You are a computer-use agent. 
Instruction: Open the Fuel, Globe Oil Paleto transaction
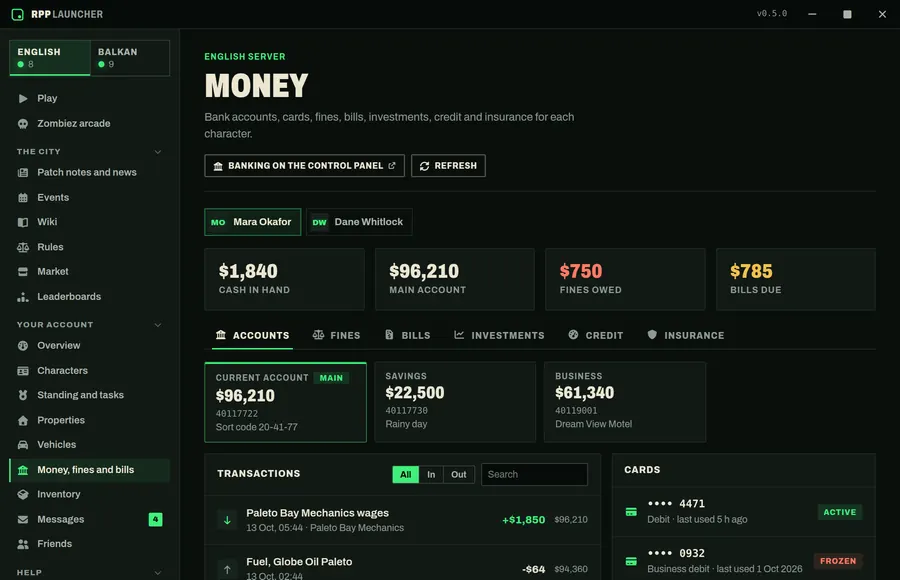(402, 563)
